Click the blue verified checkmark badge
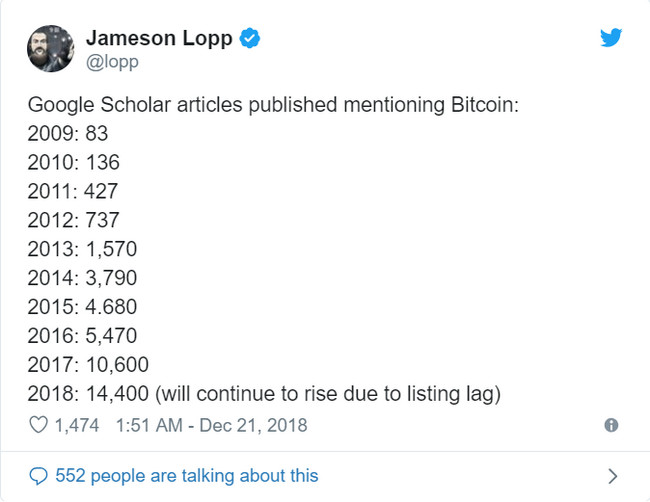Screen dimensions: 650x502 pos(250,38)
